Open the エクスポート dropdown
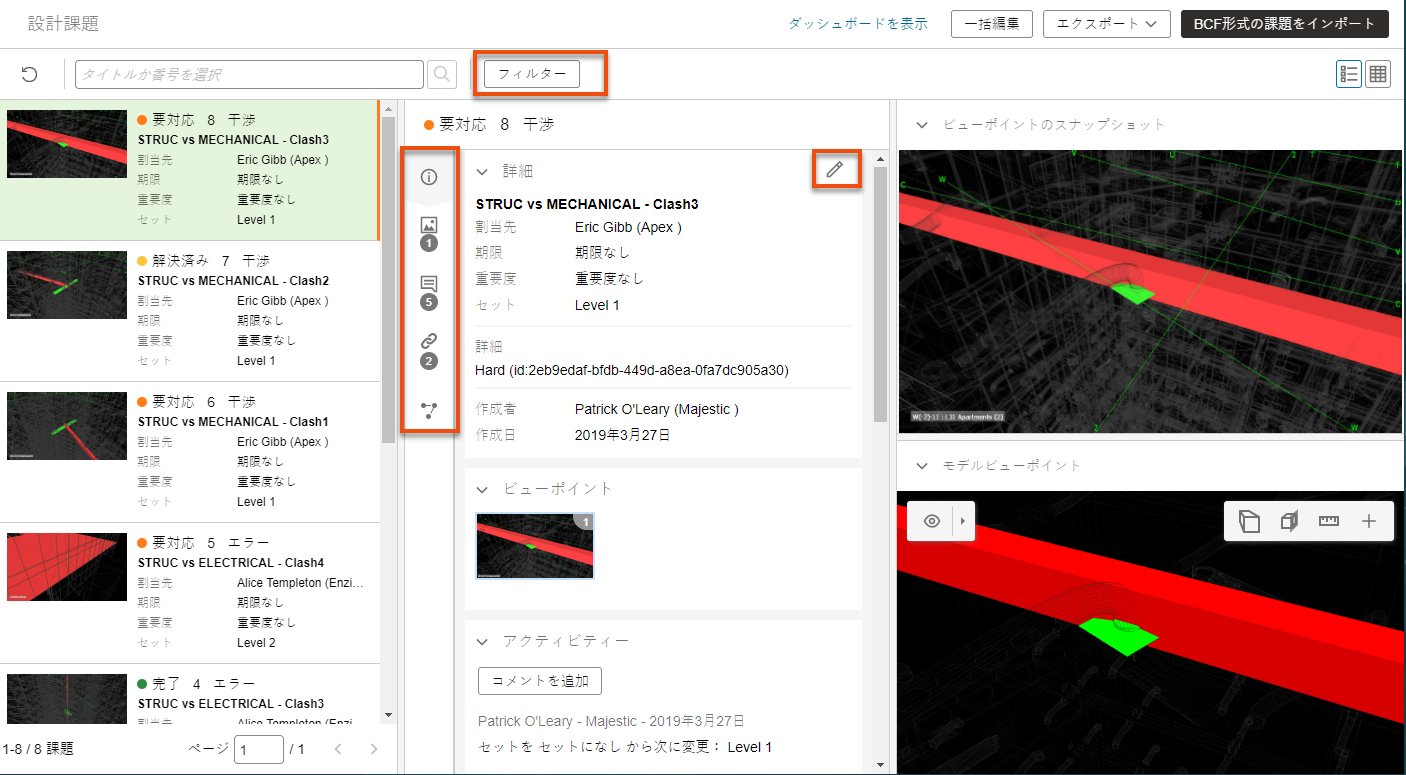 click(1106, 24)
